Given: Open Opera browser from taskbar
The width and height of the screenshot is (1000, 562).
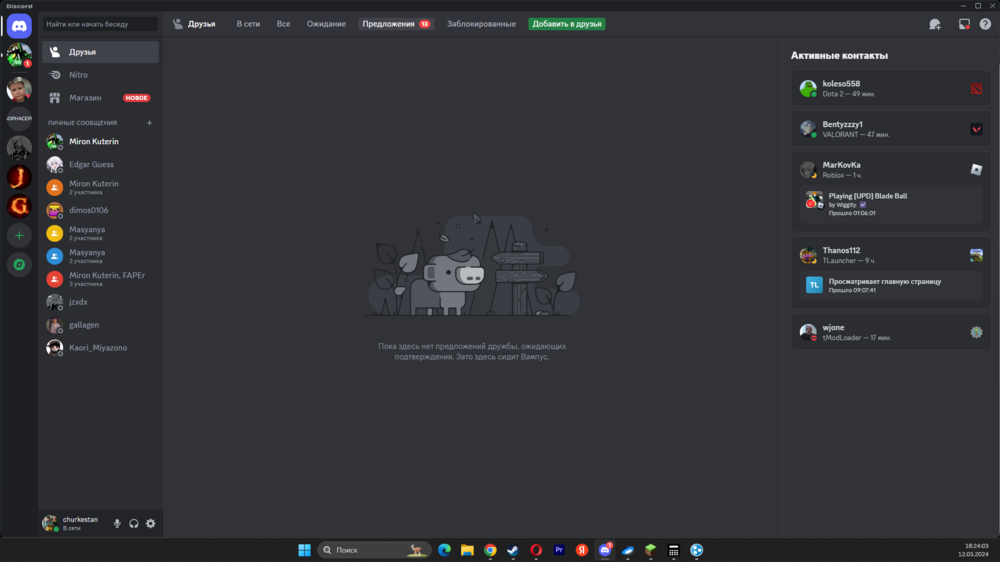Looking at the screenshot, I should click(x=536, y=550).
